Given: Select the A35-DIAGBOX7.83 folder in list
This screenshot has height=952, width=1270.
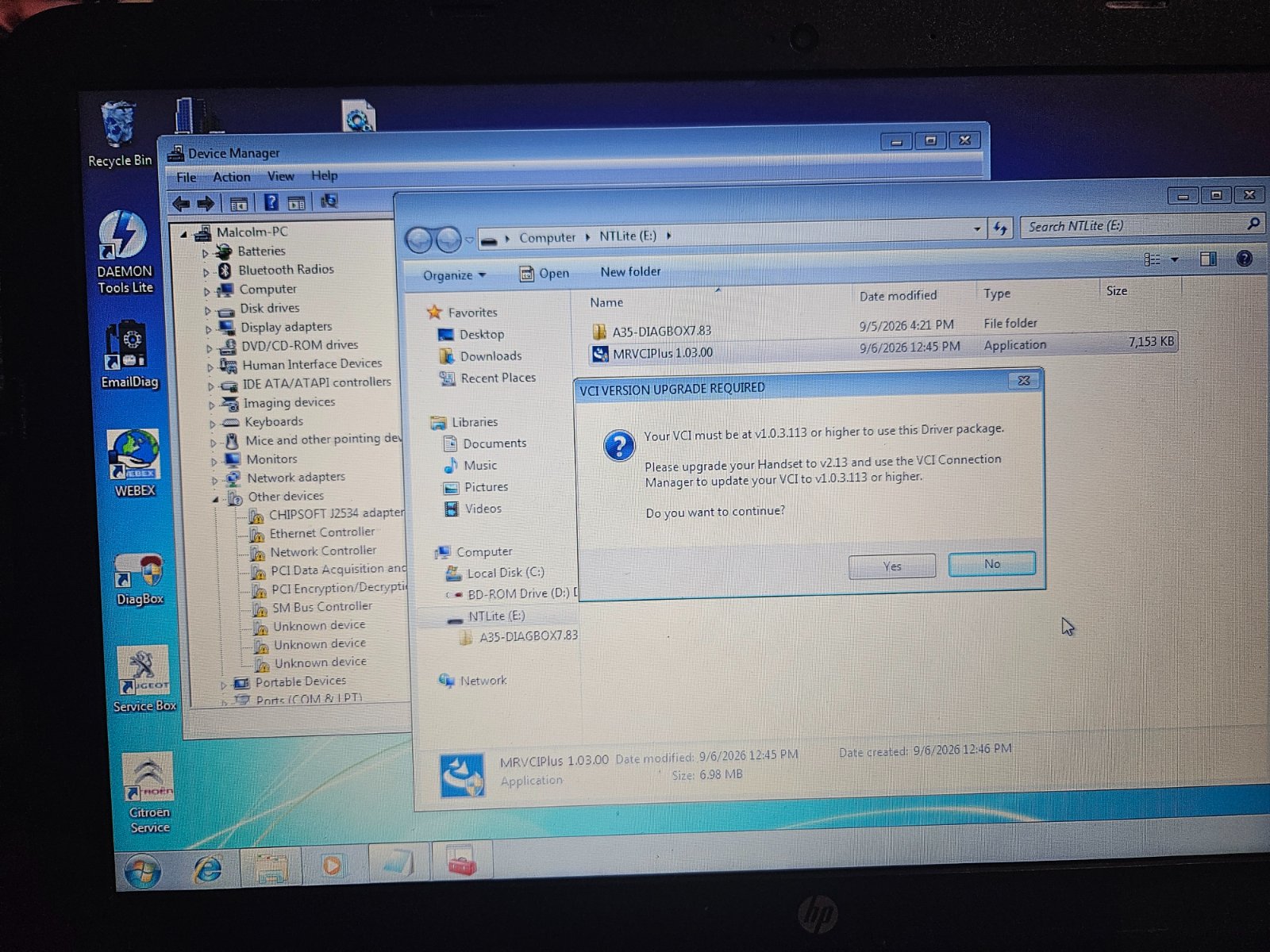Looking at the screenshot, I should pyautogui.click(x=660, y=331).
